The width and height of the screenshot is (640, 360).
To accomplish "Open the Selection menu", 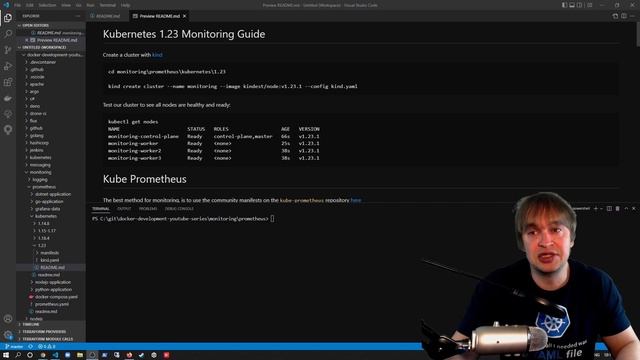I will pos(47,5).
